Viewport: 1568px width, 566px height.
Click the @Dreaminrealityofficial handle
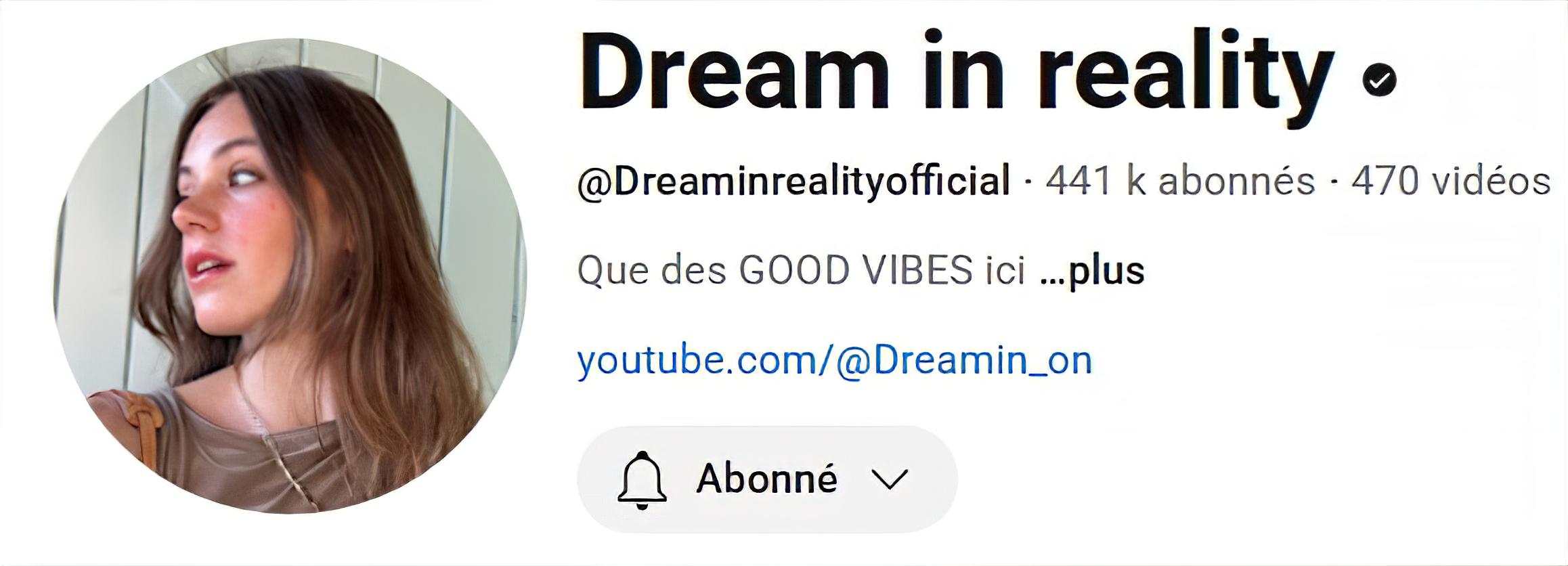793,181
